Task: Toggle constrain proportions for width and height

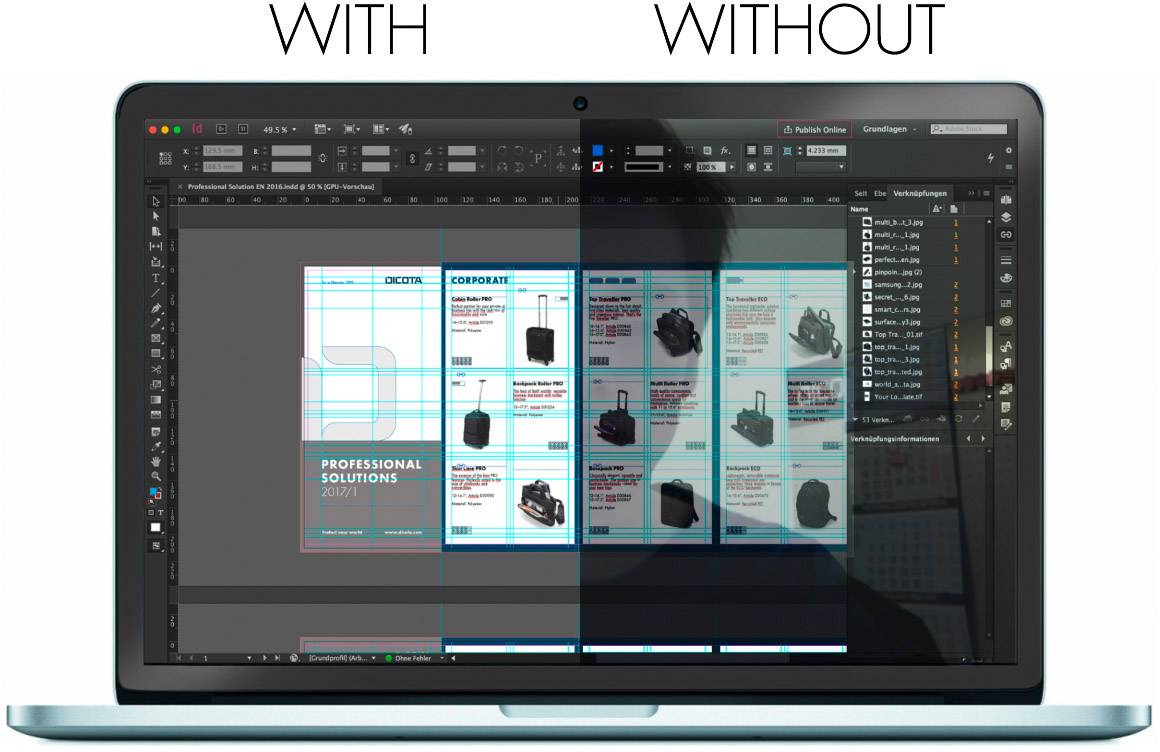Action: [x=323, y=159]
